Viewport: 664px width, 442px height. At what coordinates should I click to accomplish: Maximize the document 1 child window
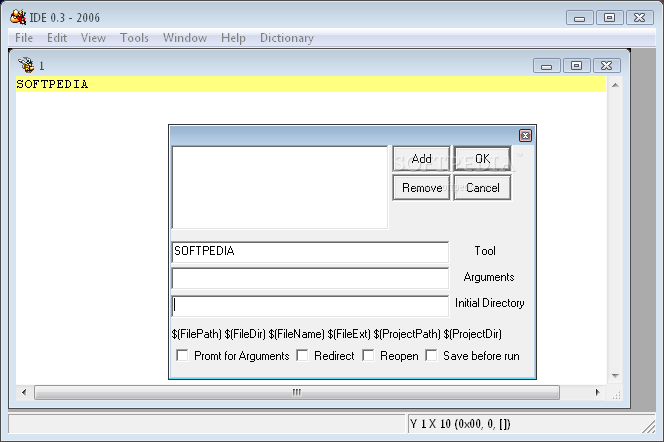[x=576, y=66]
